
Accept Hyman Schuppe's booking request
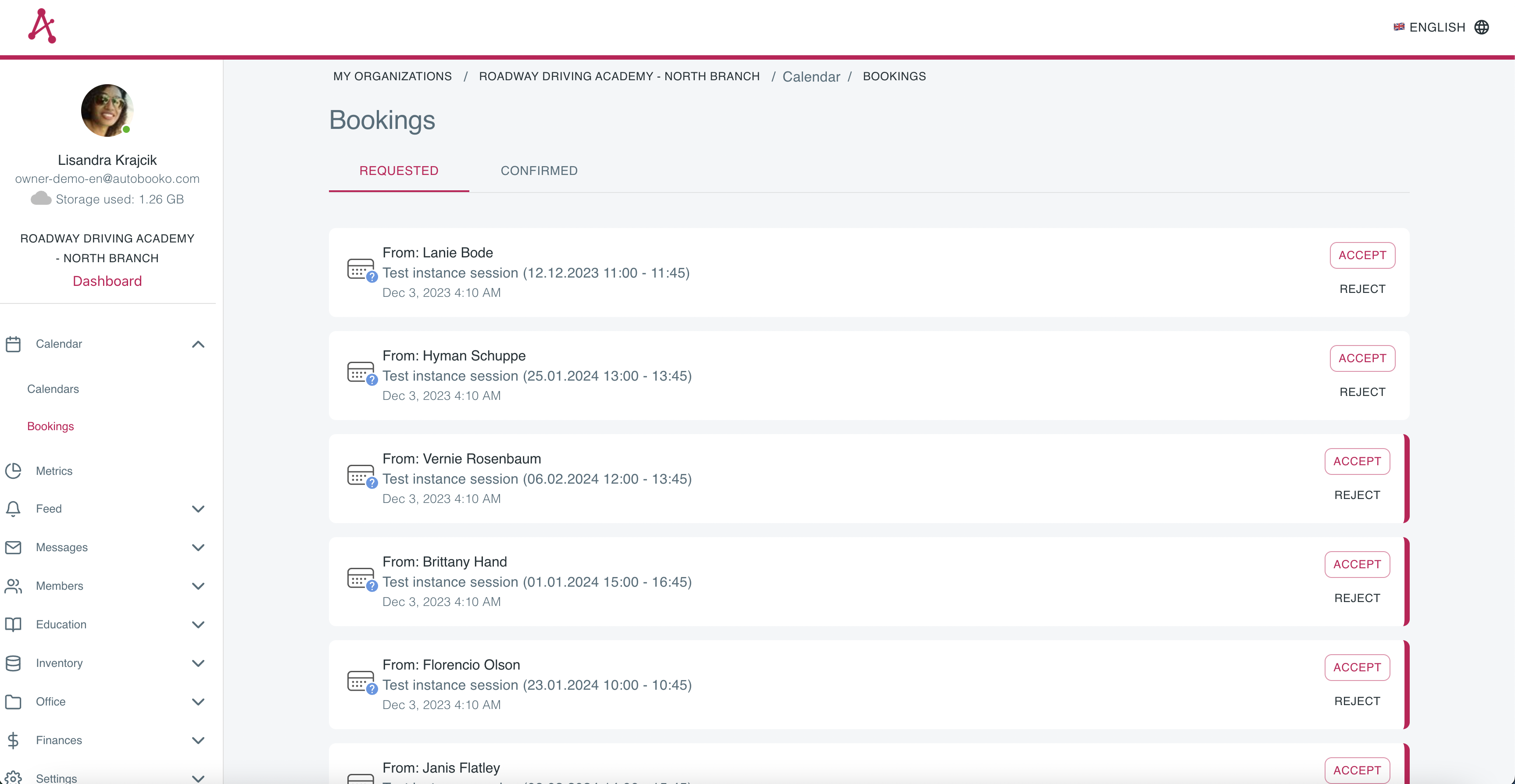1361,358
